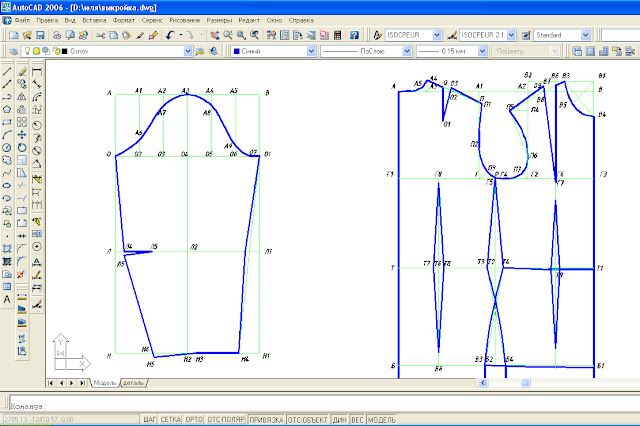
Task: Click the Copy icon
Action: coord(113,36)
